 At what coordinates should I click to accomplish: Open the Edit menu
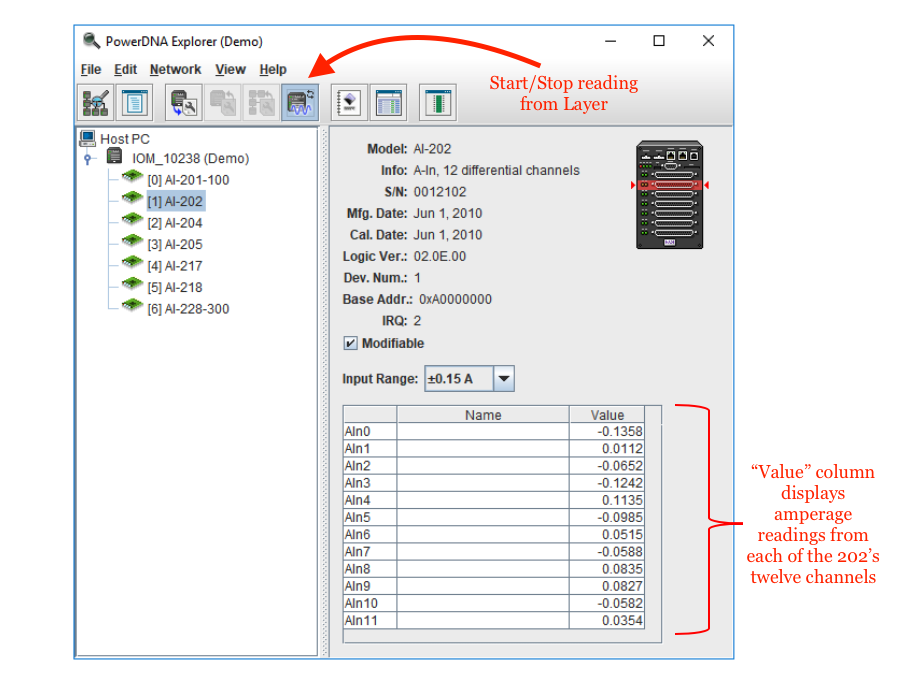pyautogui.click(x=125, y=69)
